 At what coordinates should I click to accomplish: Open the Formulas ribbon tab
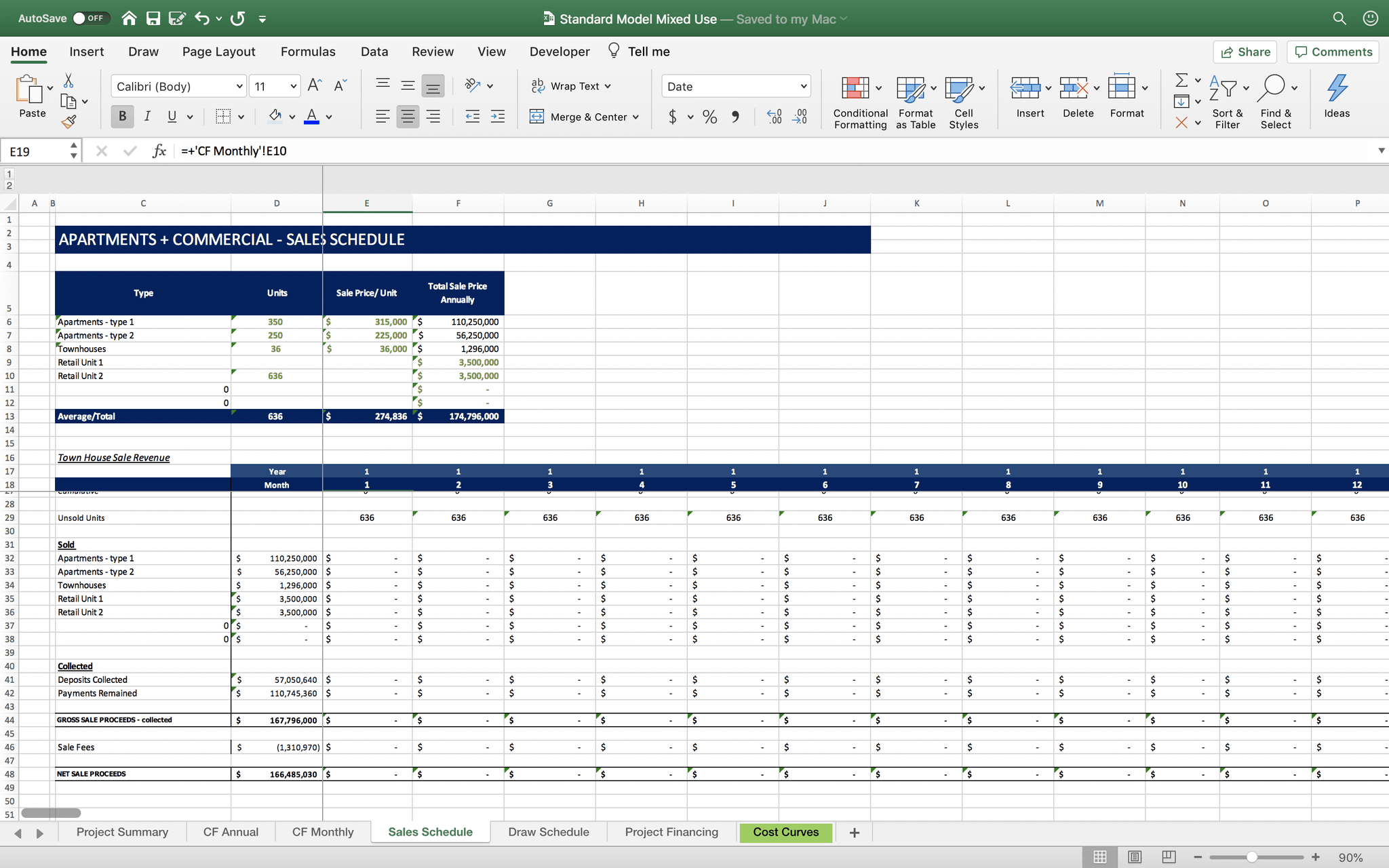(308, 52)
